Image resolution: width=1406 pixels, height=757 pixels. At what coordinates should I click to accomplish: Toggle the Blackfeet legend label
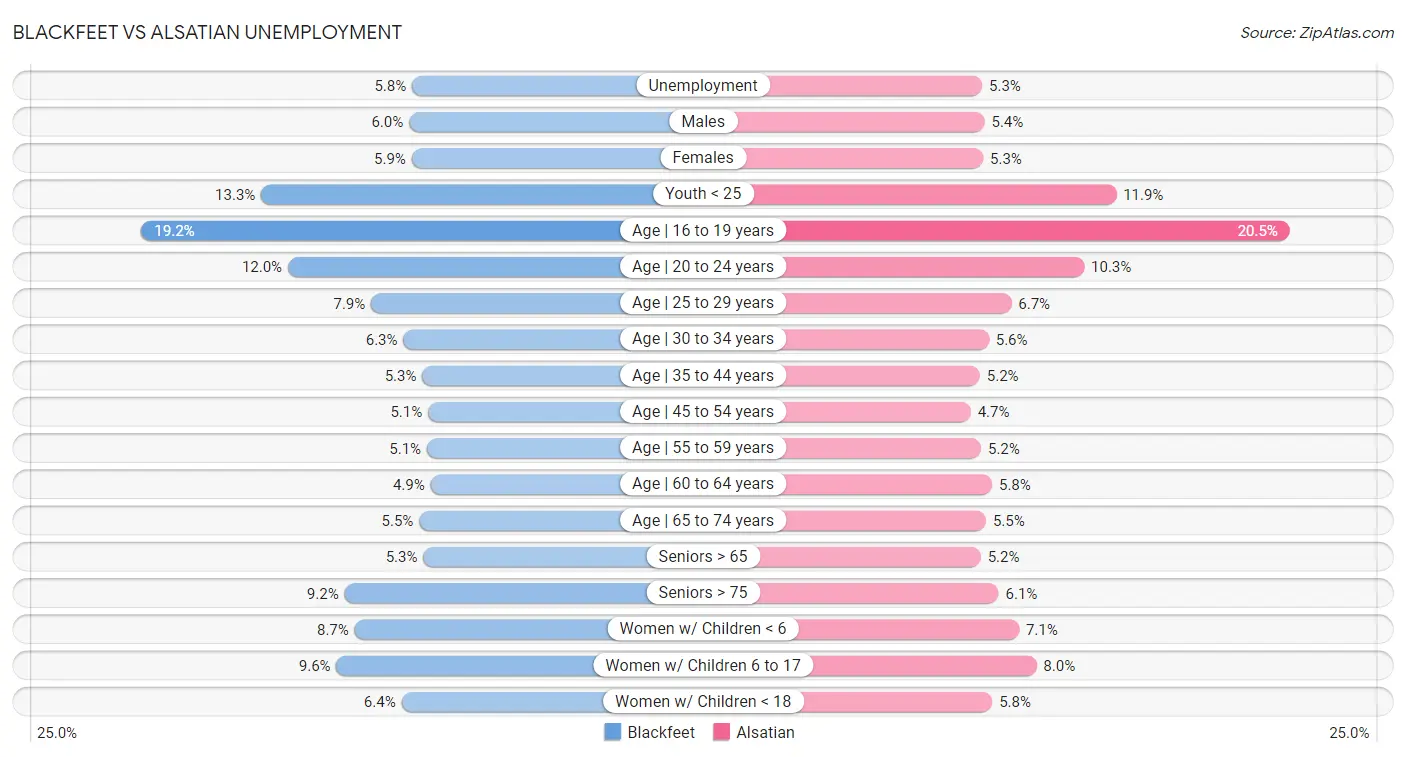coord(661,732)
